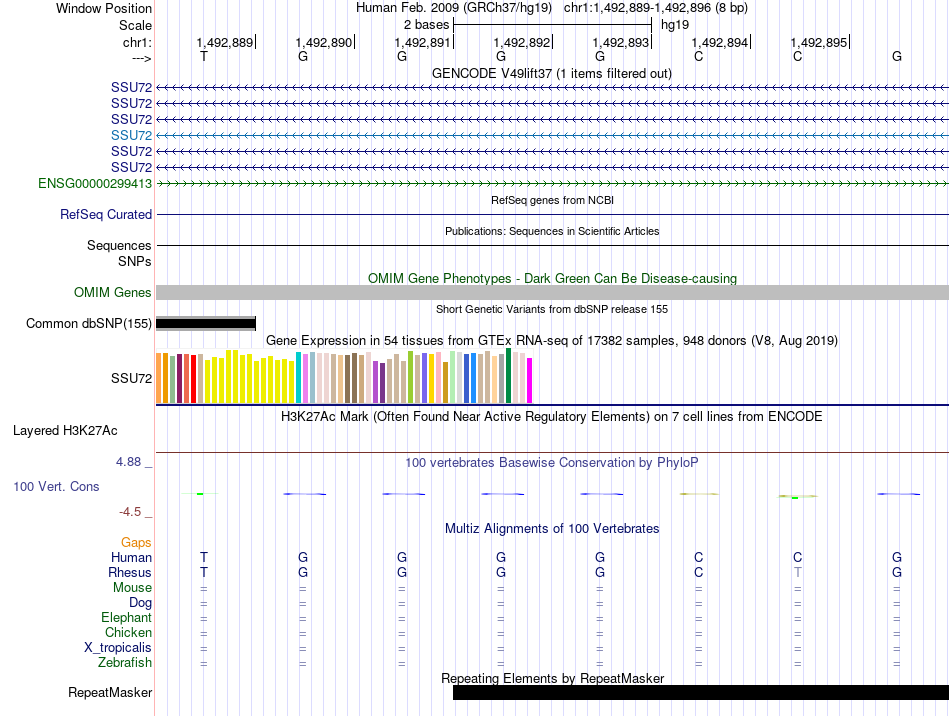950x716 pixels.
Task: Open the Common dbSNP(155) track label
Action: pyautogui.click(x=89, y=323)
